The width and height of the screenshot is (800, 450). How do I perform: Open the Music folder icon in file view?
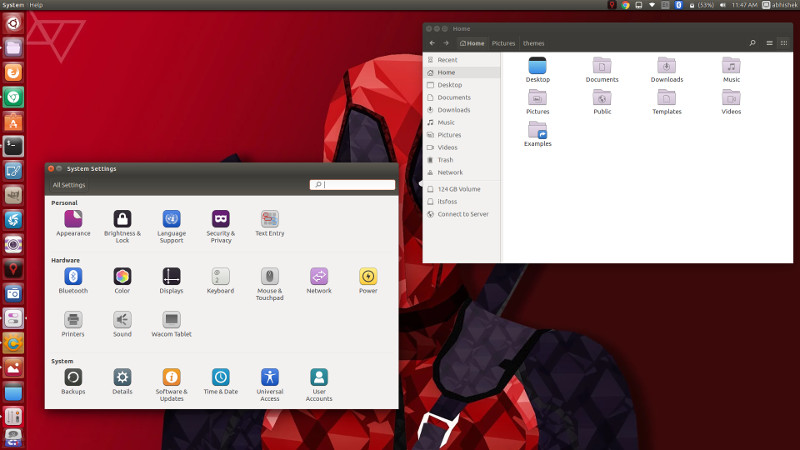[731, 70]
